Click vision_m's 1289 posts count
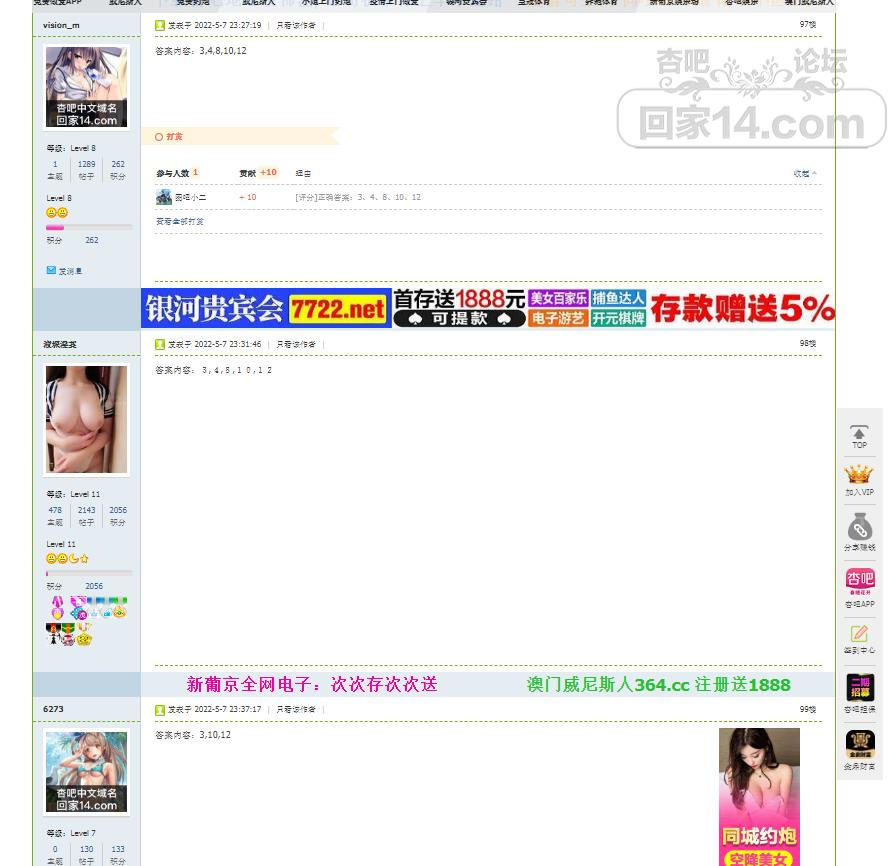The height and width of the screenshot is (866, 892). click(x=86, y=164)
